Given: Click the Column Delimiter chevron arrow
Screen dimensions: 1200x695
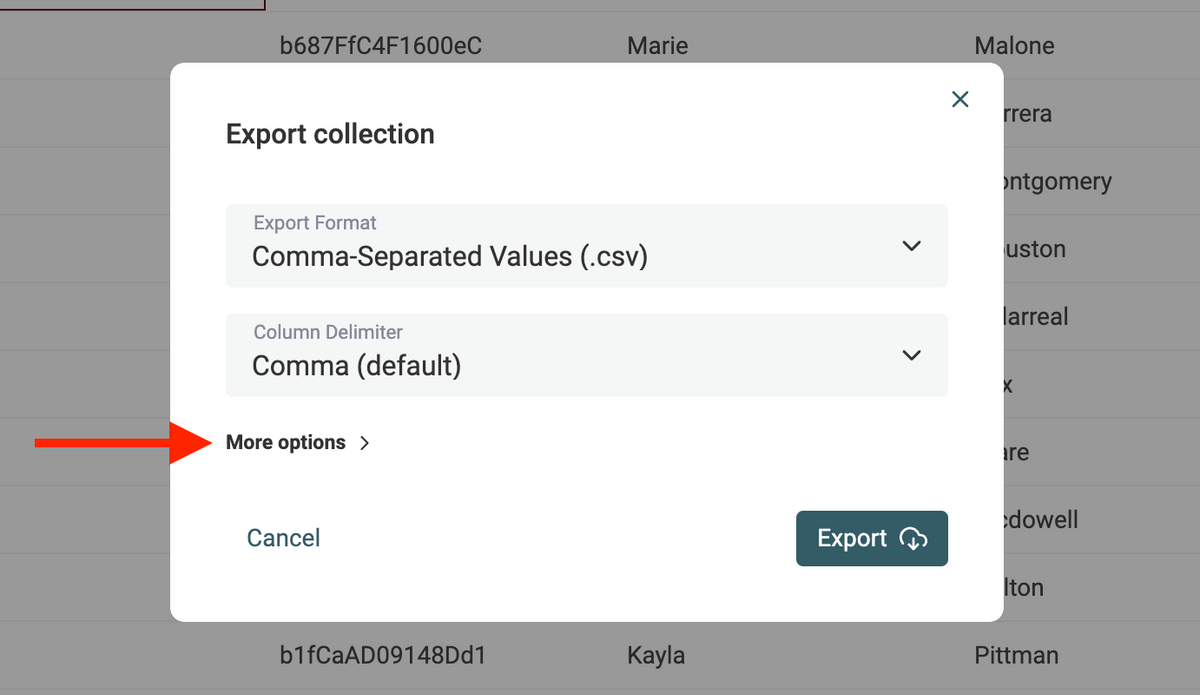Looking at the screenshot, I should click(911, 355).
